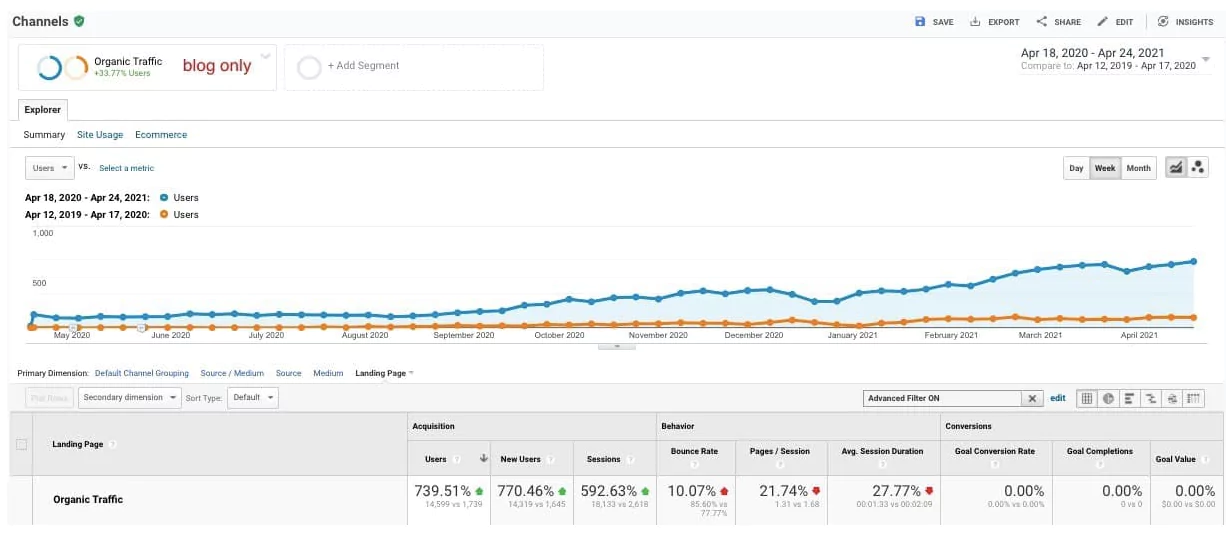Open the Share option
The width and height of the screenshot is (1226, 537).
pyautogui.click(x=1042, y=22)
